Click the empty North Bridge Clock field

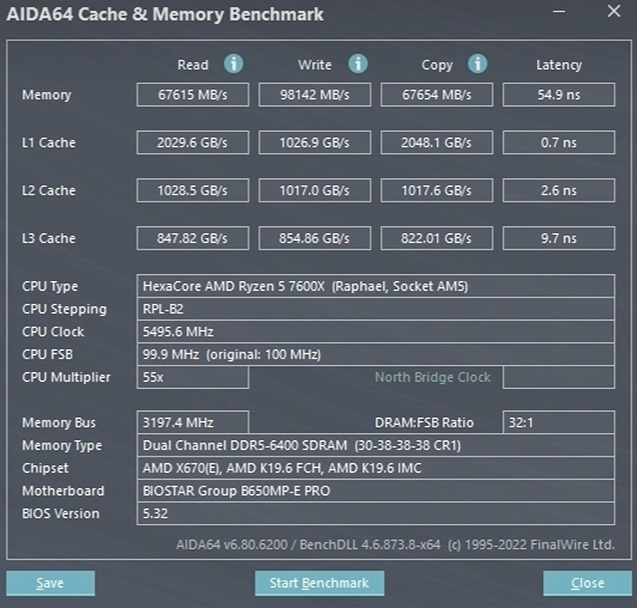coord(559,377)
